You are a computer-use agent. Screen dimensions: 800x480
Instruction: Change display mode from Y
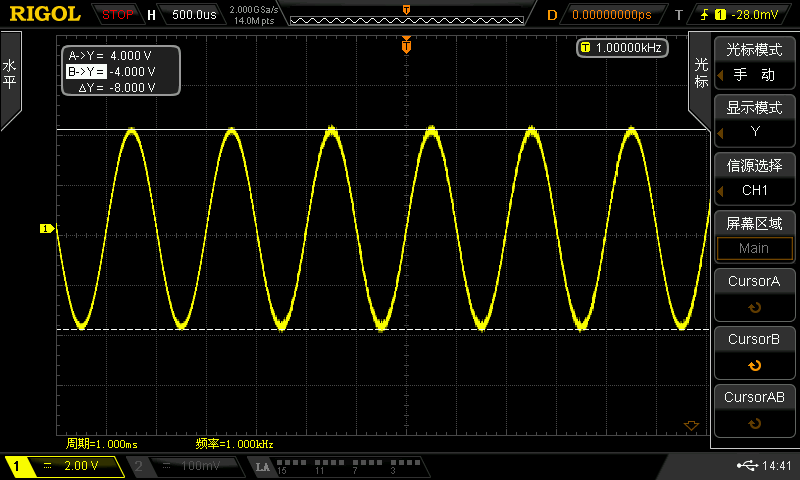(754, 132)
